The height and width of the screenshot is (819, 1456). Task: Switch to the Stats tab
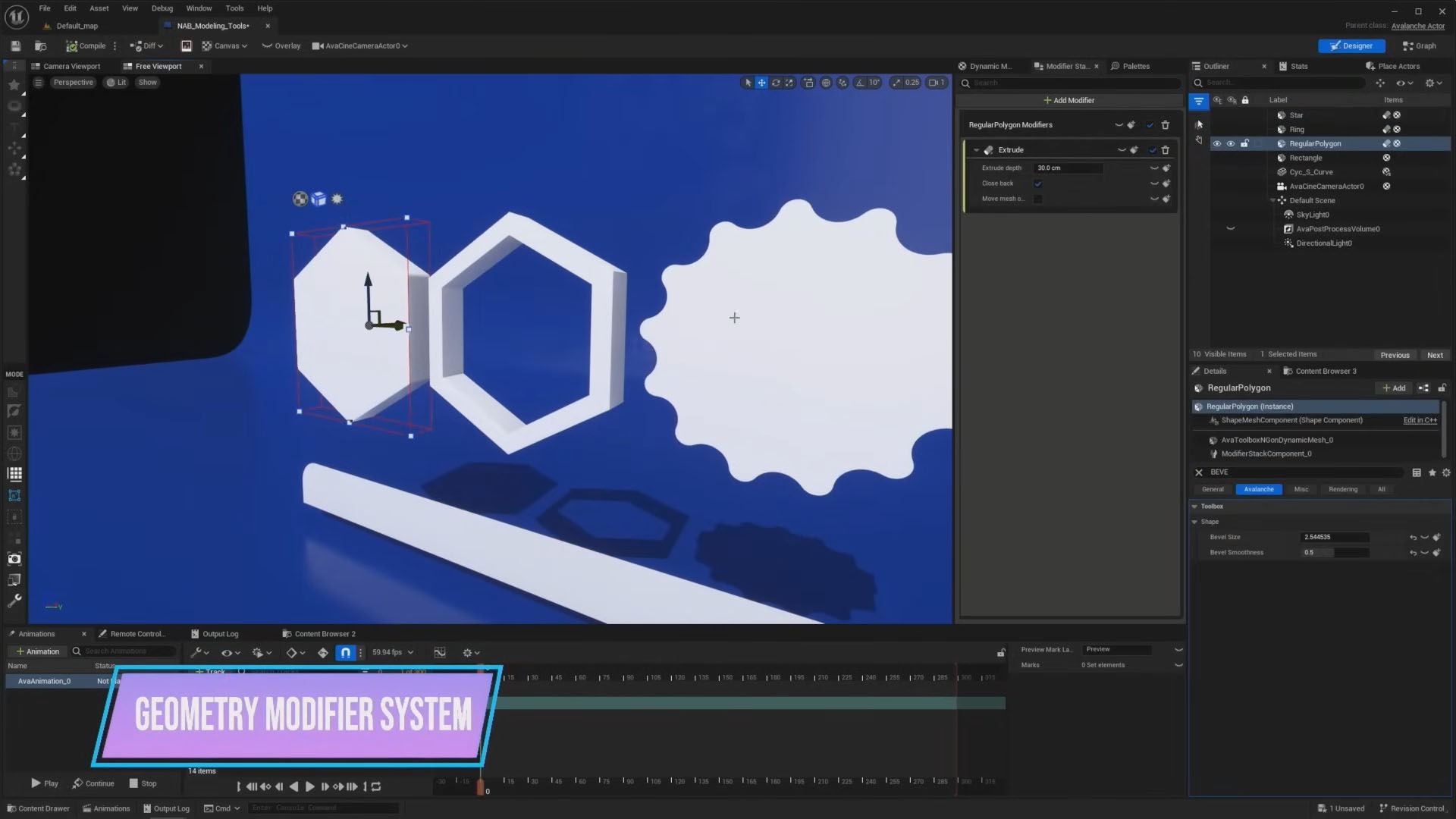(x=1294, y=66)
